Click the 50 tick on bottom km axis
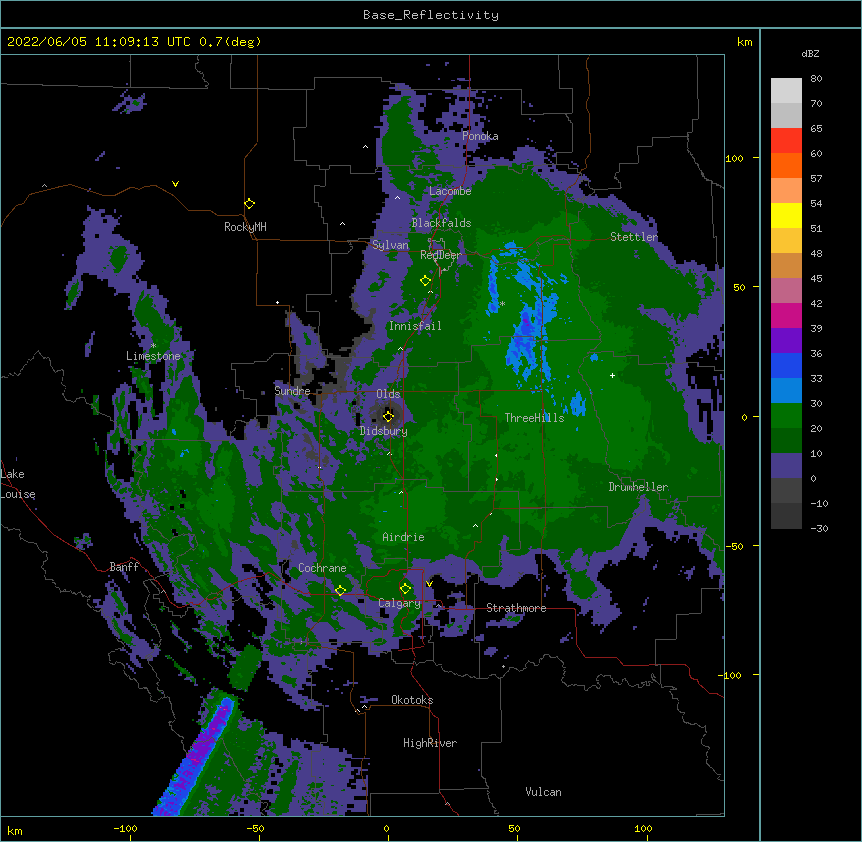The height and width of the screenshot is (842, 862). coord(514,829)
